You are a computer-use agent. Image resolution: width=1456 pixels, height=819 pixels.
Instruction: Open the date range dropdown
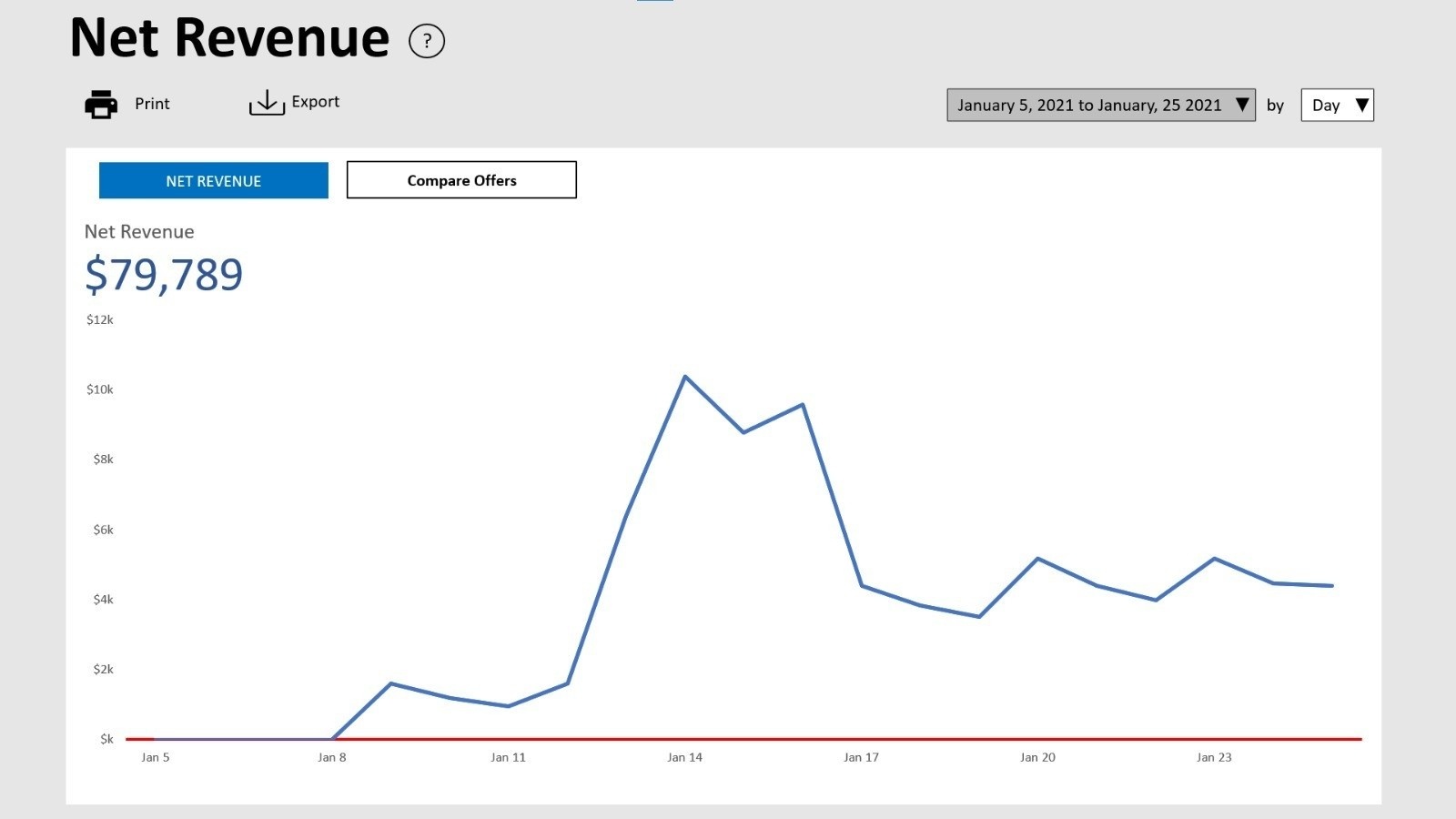click(1101, 105)
